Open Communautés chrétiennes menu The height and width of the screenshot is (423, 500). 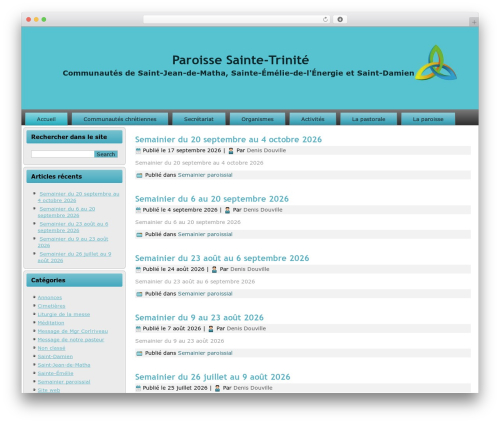tap(120, 119)
